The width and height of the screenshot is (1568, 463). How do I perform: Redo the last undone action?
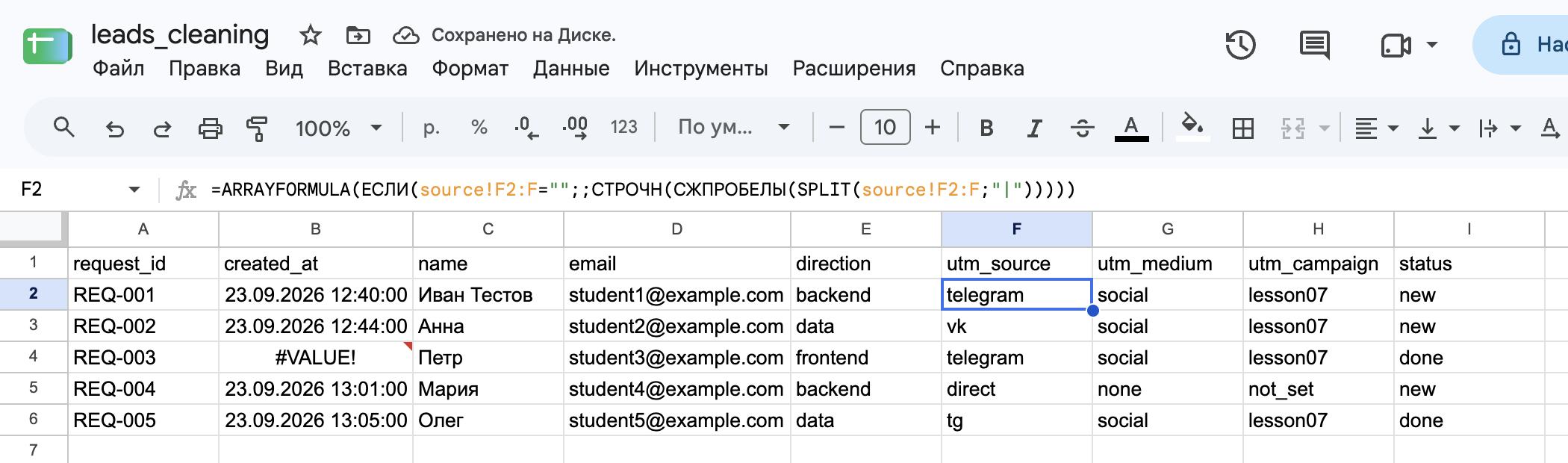(162, 128)
